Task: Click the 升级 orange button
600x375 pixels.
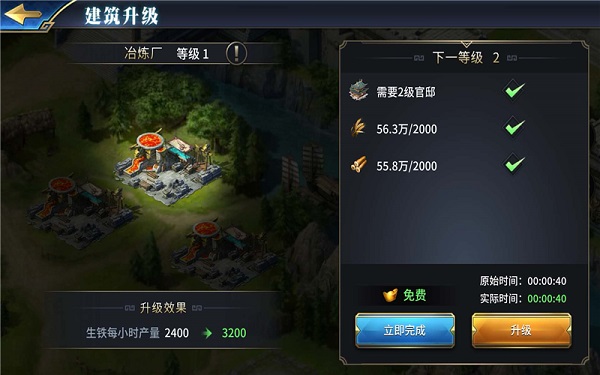Action: 522,331
